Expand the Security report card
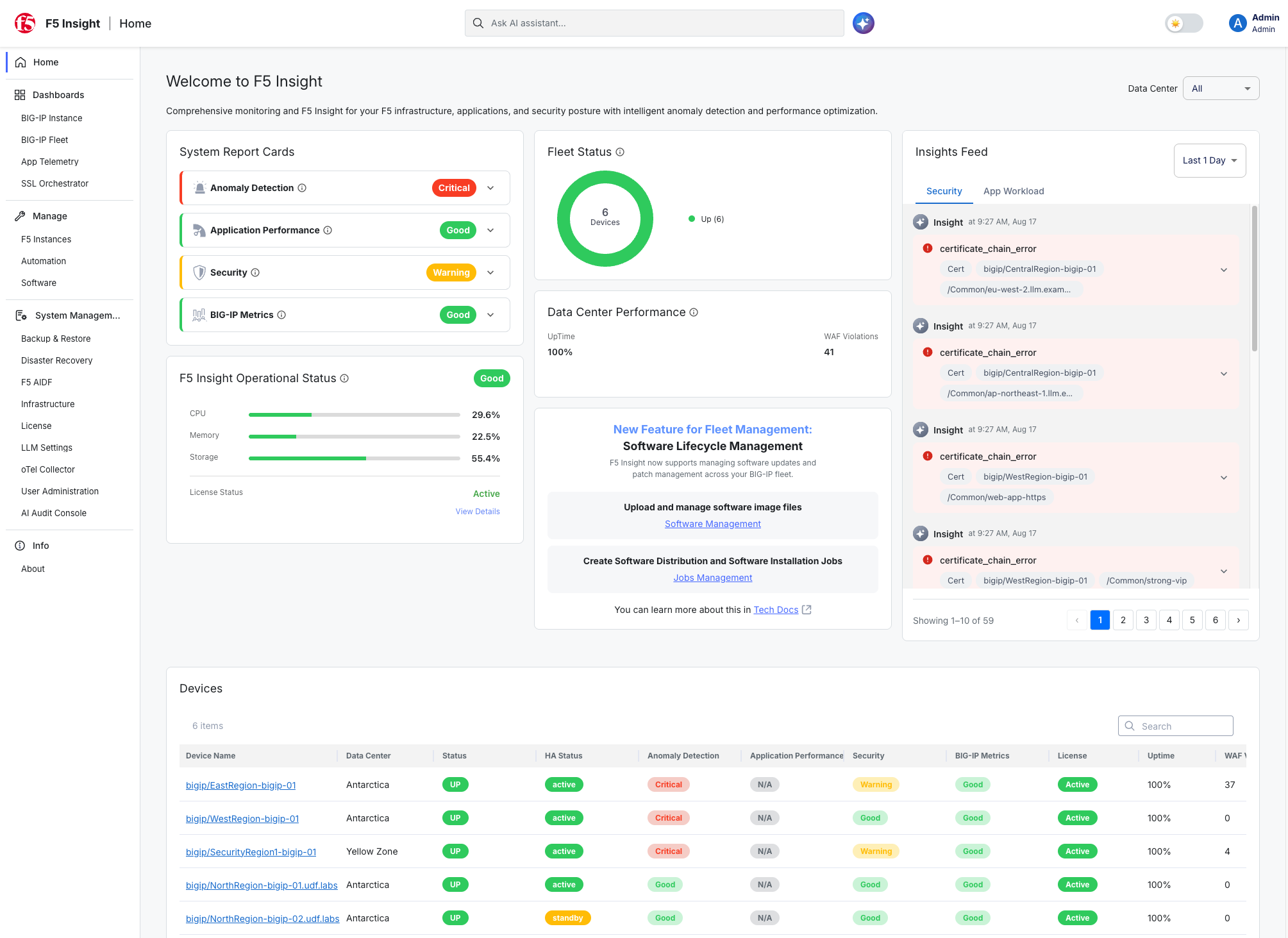1288x938 pixels. [490, 272]
